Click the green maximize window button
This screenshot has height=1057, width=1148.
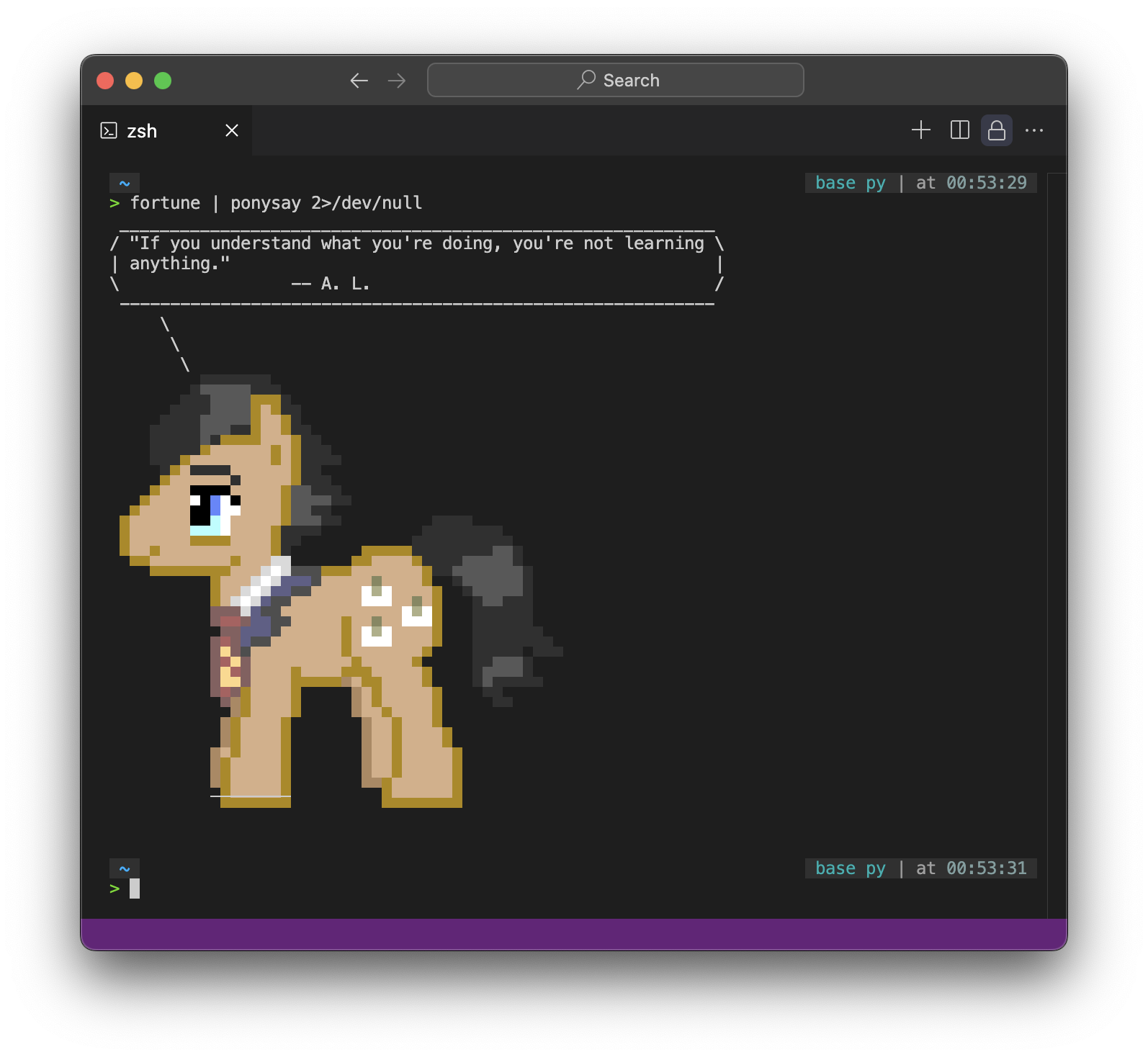[x=163, y=81]
